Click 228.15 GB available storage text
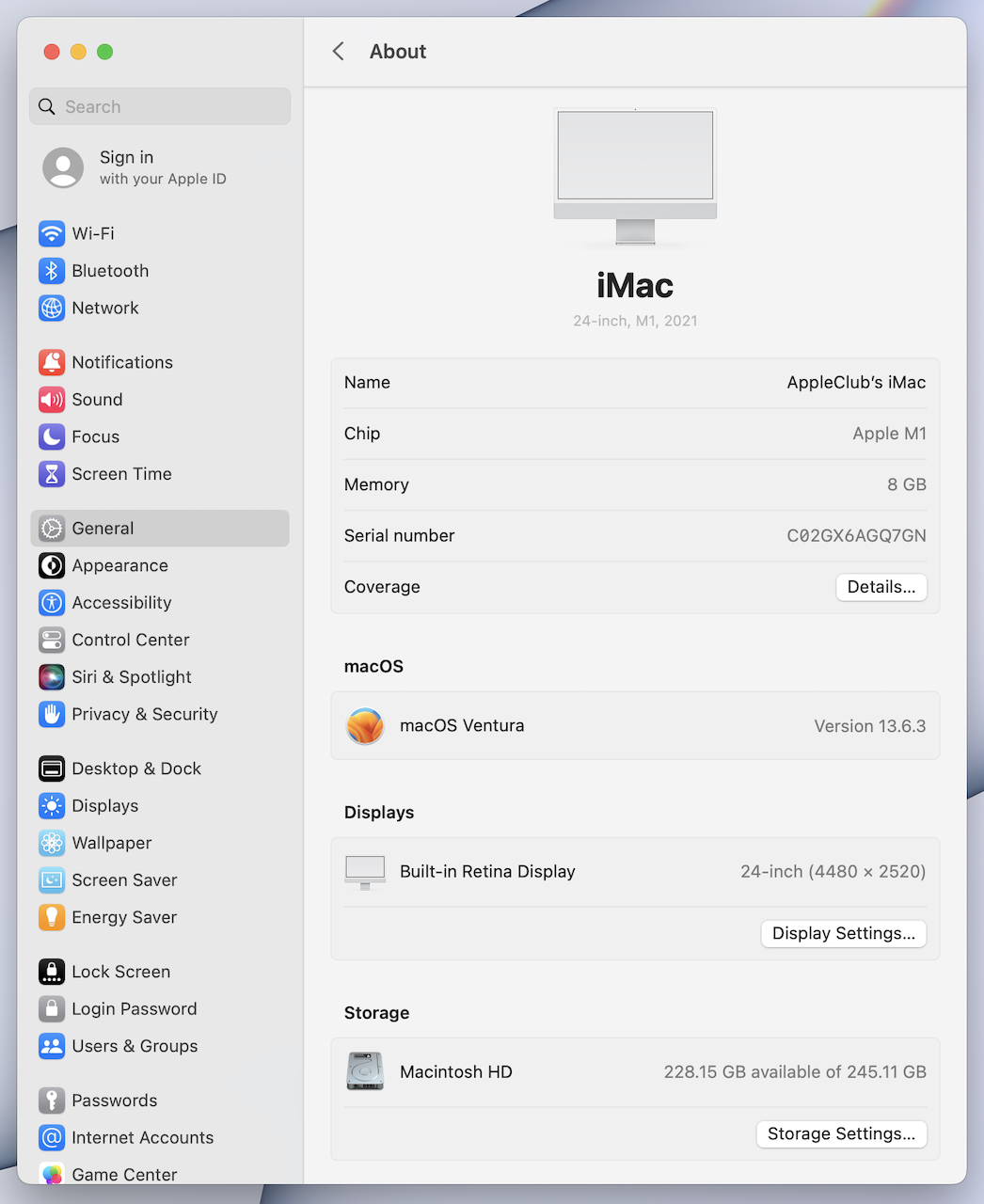The image size is (984, 1204). click(795, 1072)
